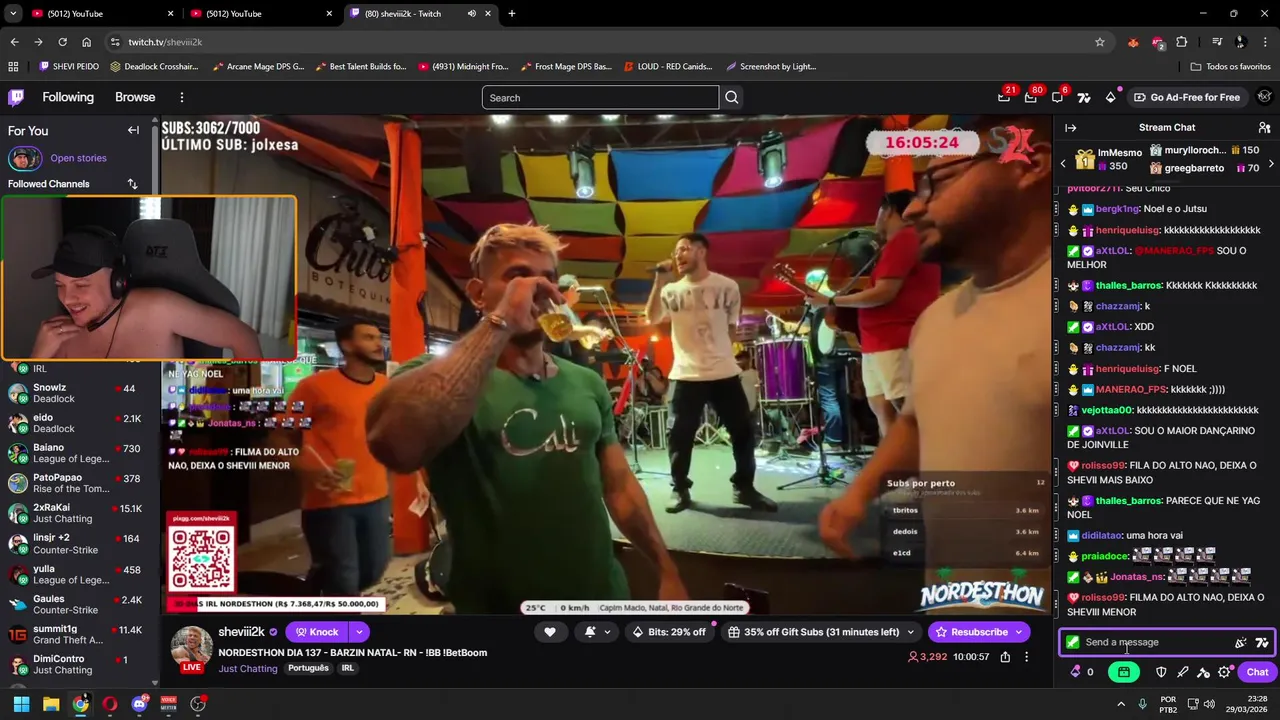
Task: Open the Browse page
Action: coord(135,97)
